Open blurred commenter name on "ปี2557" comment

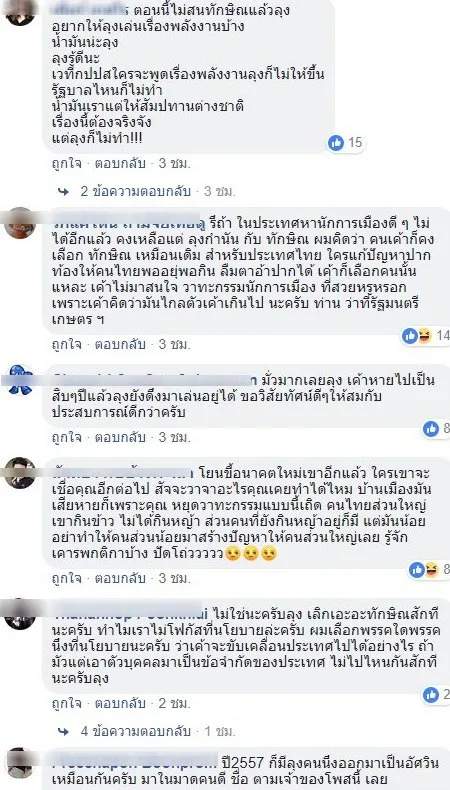(x=135, y=761)
